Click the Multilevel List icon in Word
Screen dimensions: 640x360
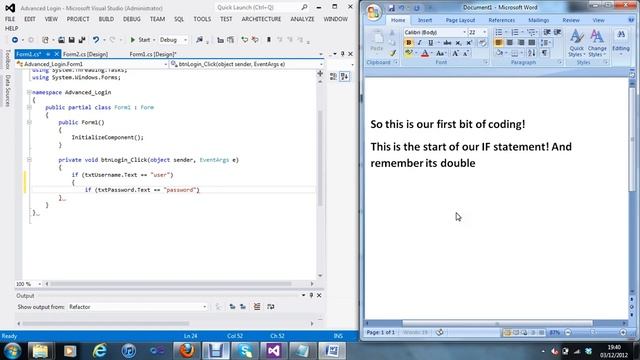(x=531, y=32)
